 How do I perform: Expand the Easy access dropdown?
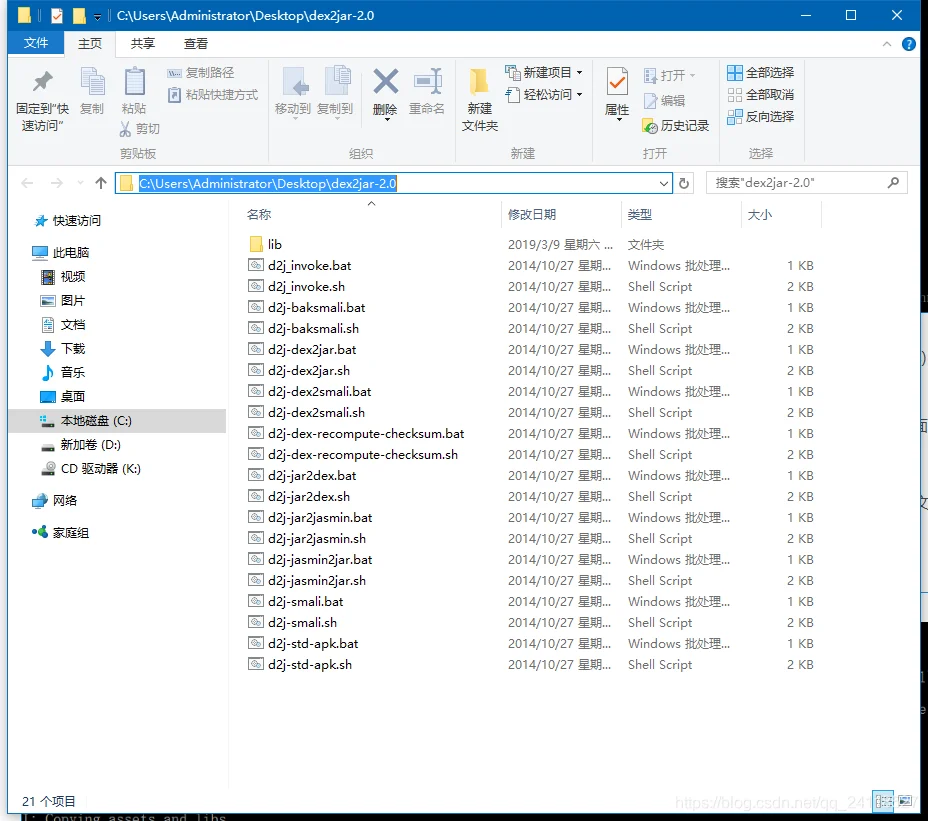(x=579, y=95)
